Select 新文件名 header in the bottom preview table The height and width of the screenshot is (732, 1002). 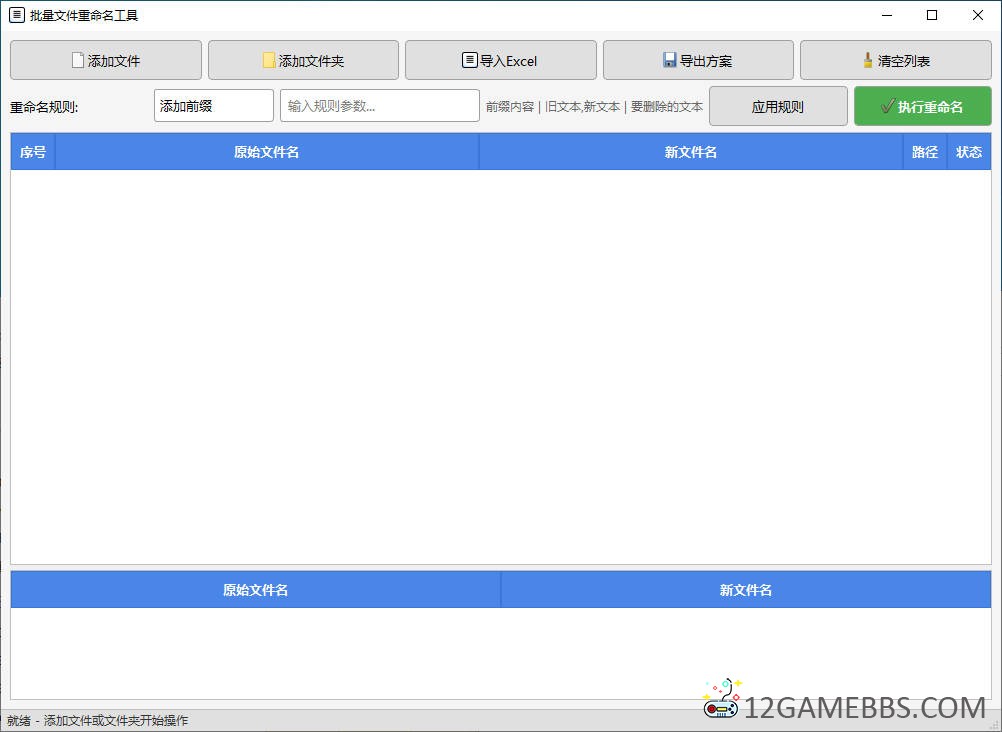(x=746, y=590)
